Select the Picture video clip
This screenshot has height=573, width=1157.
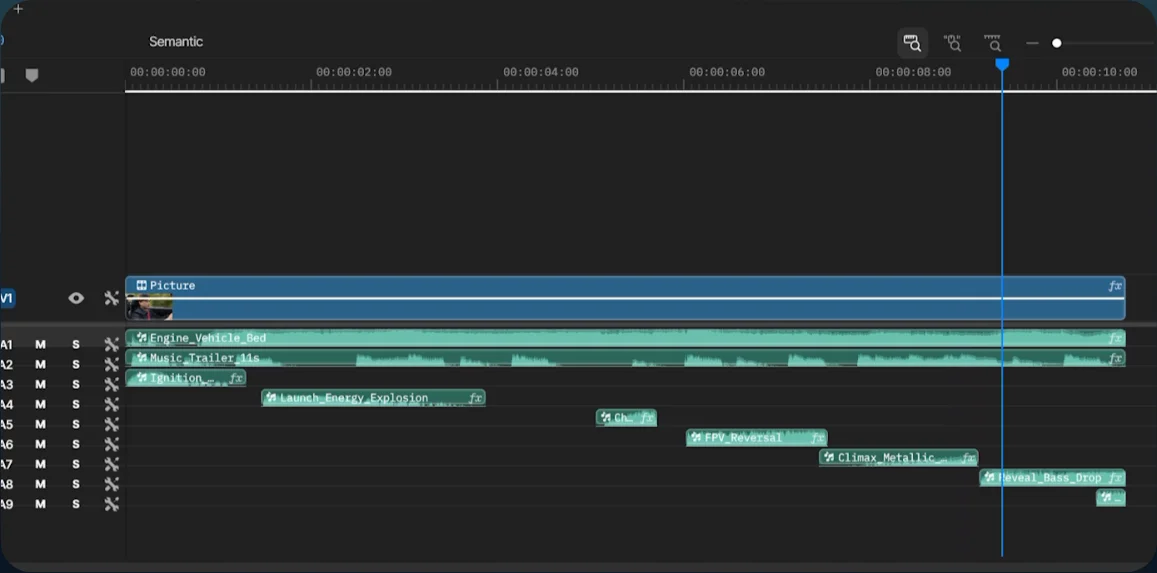[625, 298]
